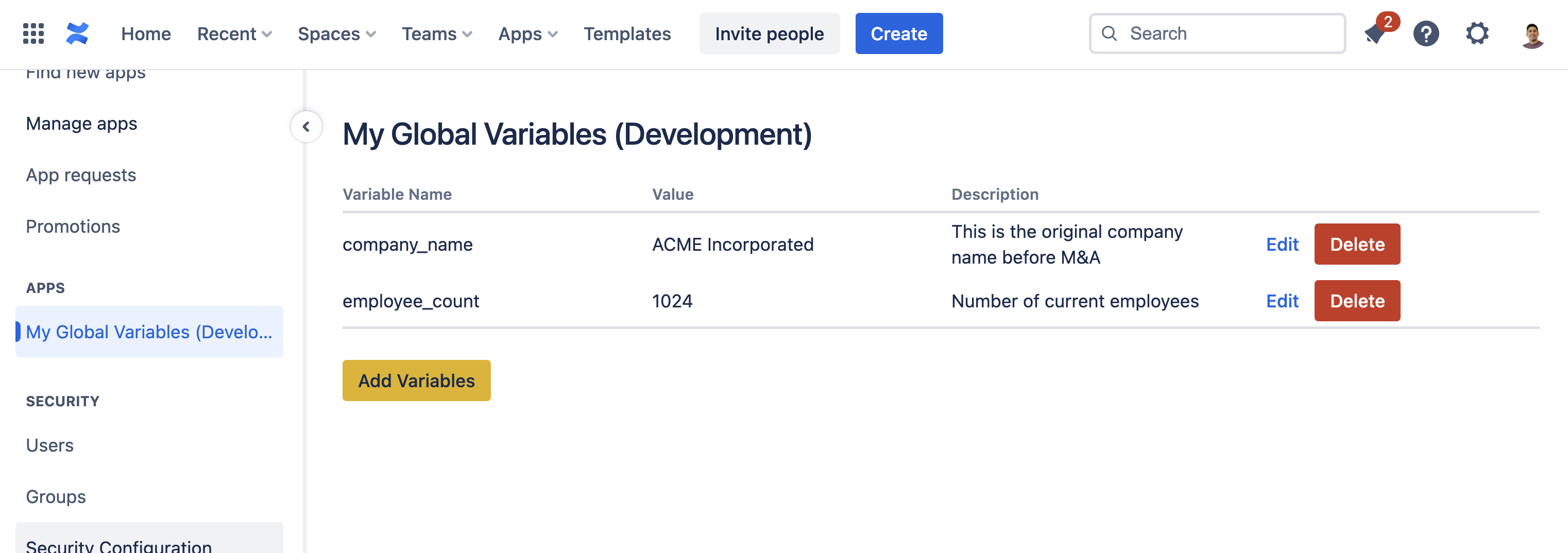This screenshot has height=553, width=1568.
Task: Click the original company name description
Action: pos(1066,245)
